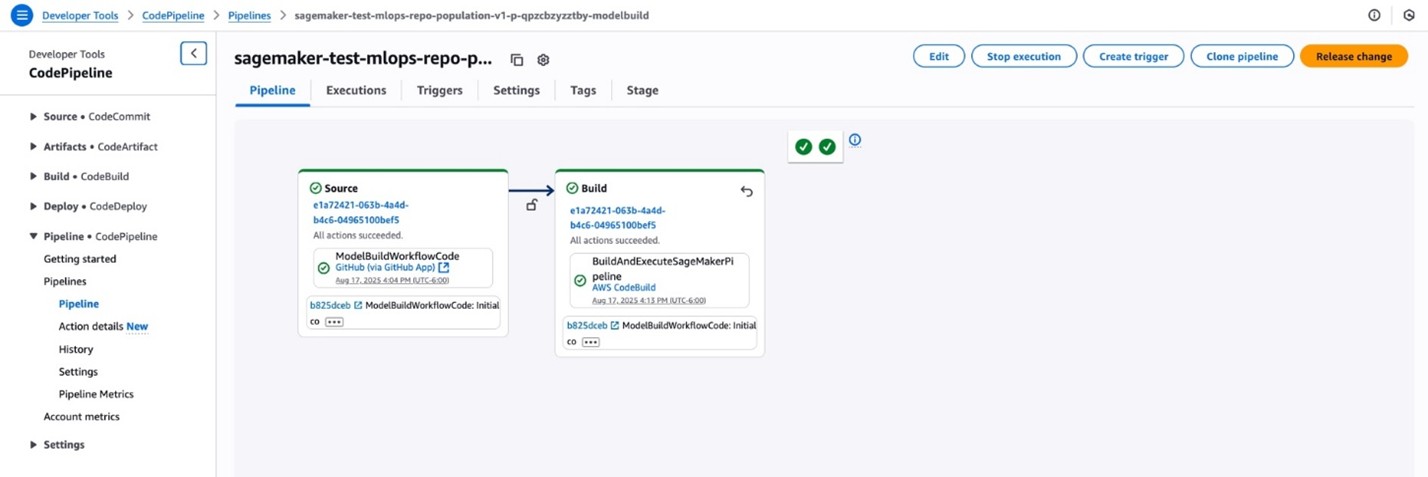
Task: Open pipeline settings gear beside the title
Action: 543,60
